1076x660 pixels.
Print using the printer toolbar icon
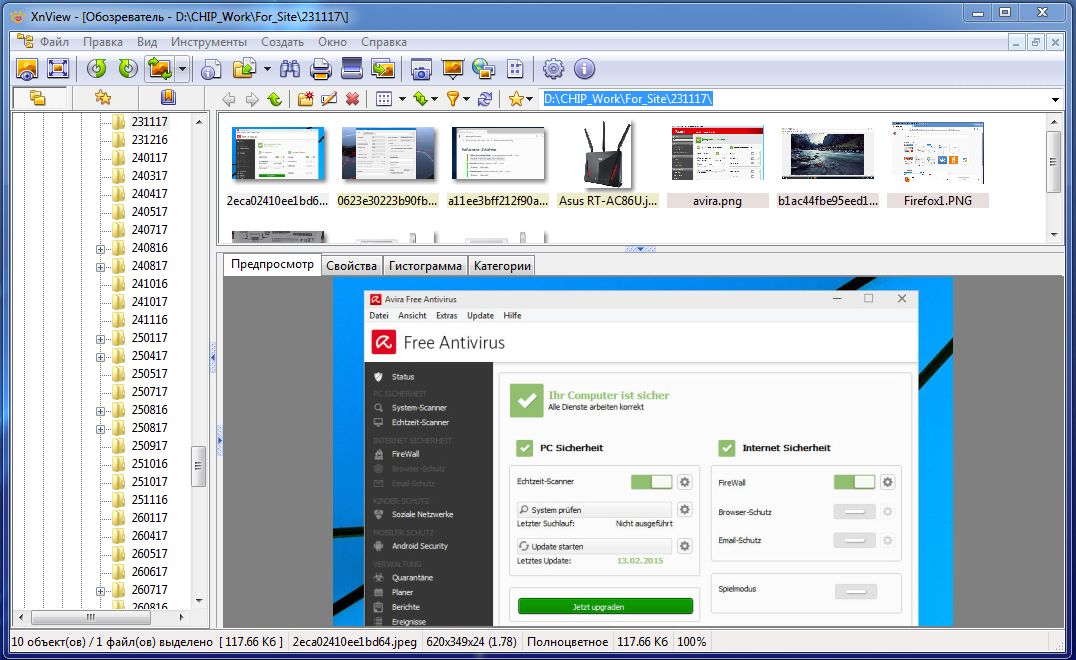pyautogui.click(x=320, y=69)
